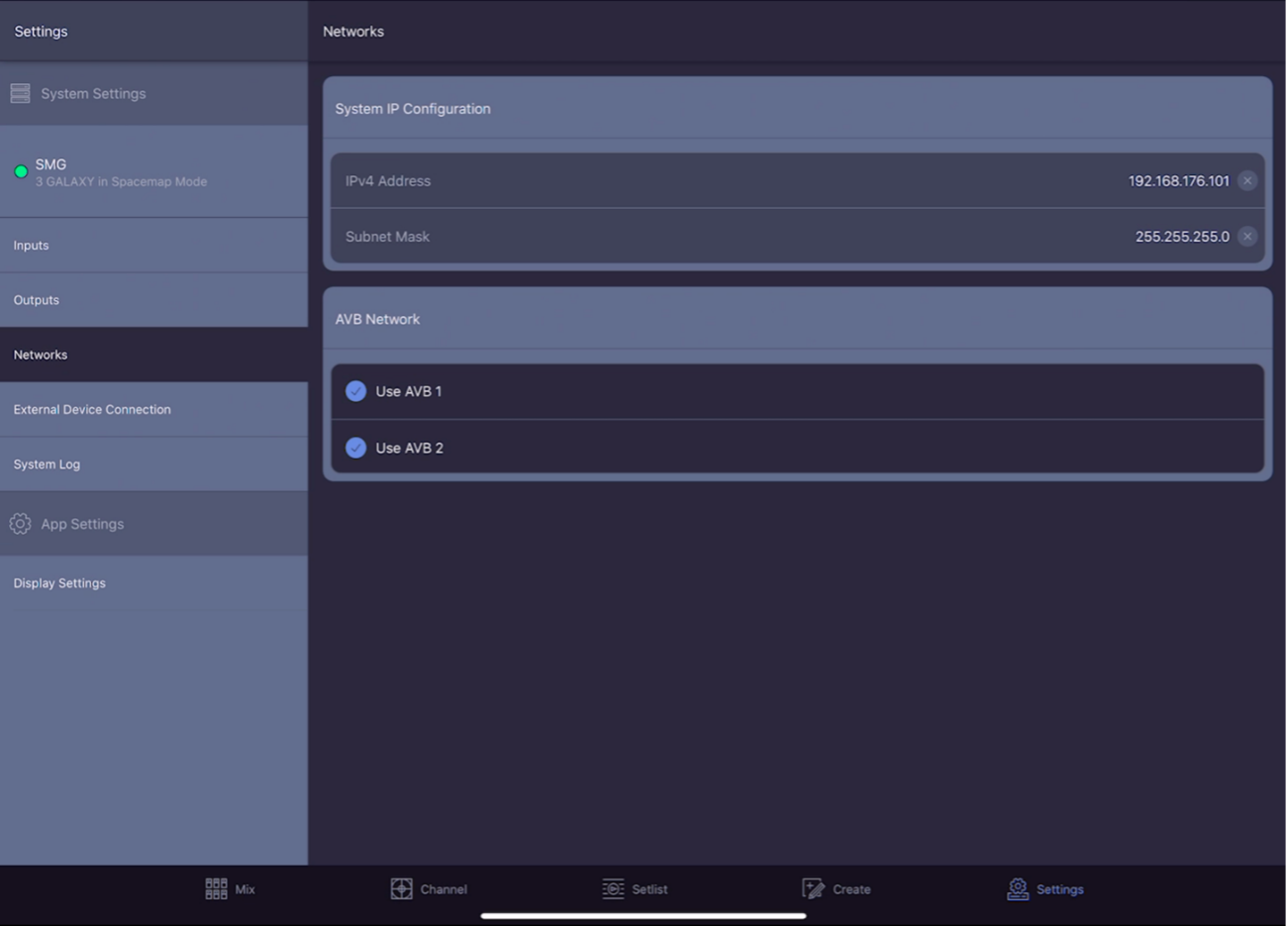This screenshot has height=926, width=1288.
Task: Click the Channel tab label
Action: [x=444, y=889]
